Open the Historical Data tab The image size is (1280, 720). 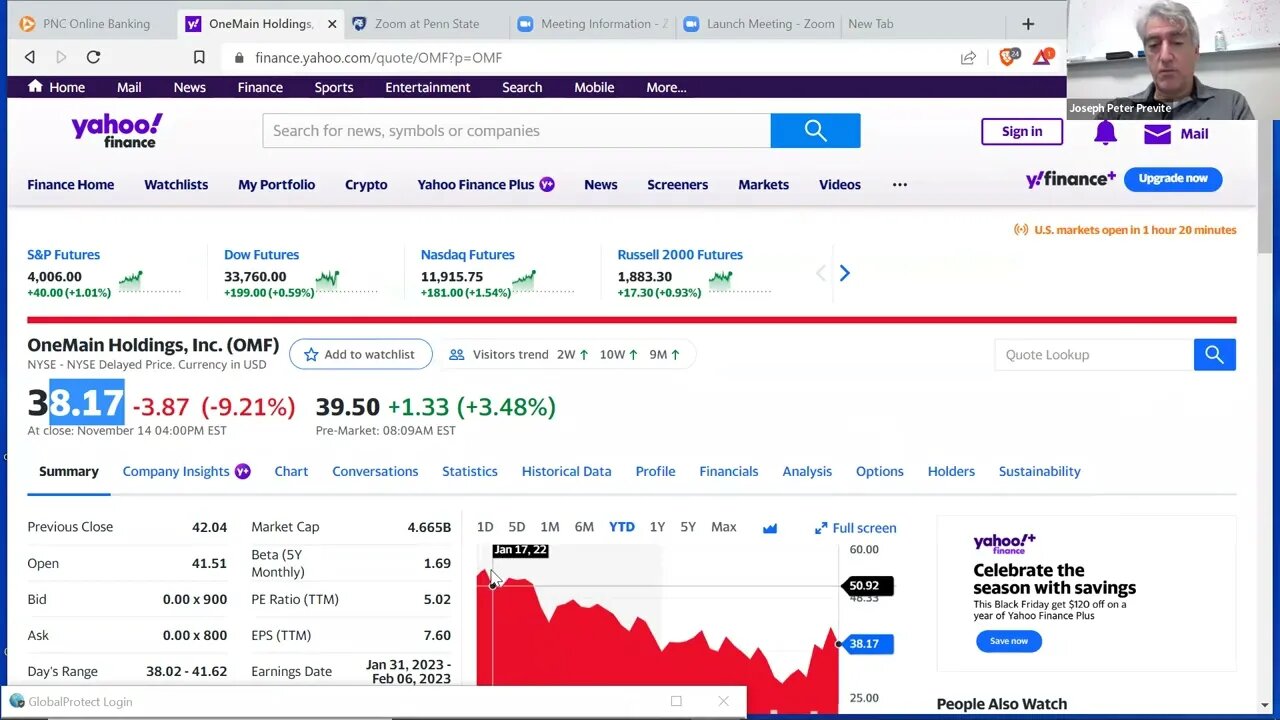pyautogui.click(x=566, y=471)
